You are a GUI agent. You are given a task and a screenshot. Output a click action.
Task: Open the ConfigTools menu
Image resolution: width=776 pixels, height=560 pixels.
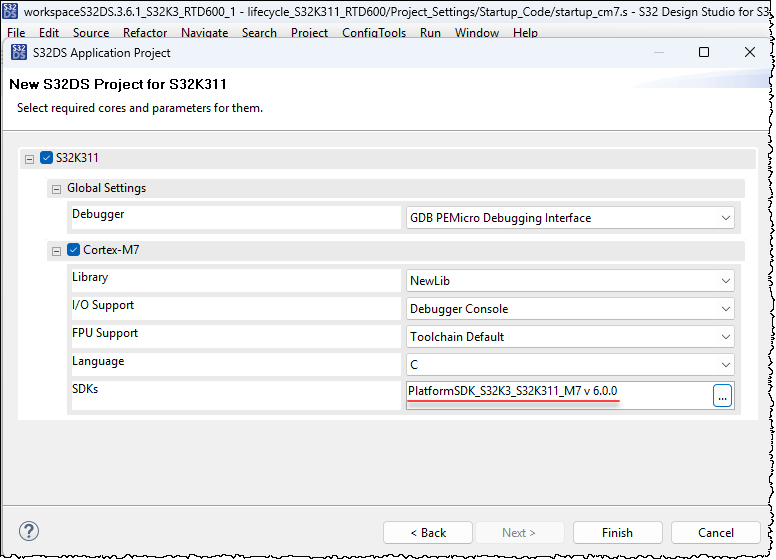click(x=374, y=33)
